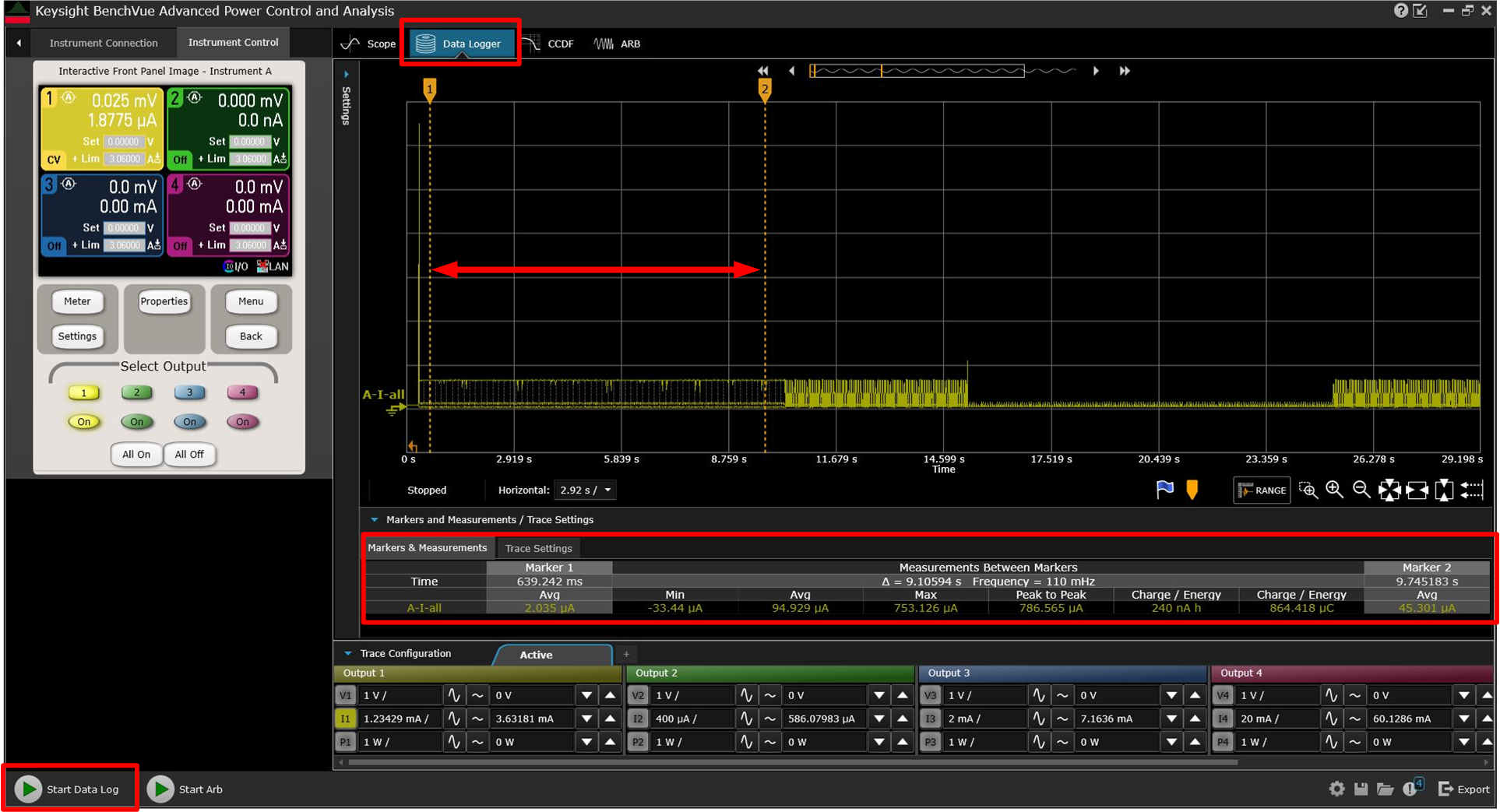Click the save disk icon
1500x812 pixels.
tap(1361, 789)
